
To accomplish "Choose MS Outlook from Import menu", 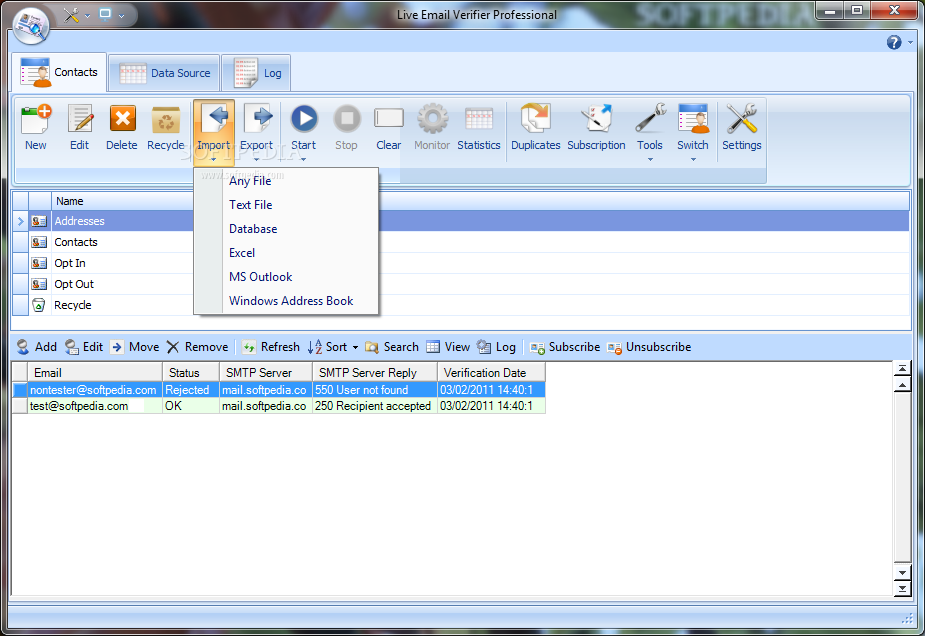I will pos(286,277).
